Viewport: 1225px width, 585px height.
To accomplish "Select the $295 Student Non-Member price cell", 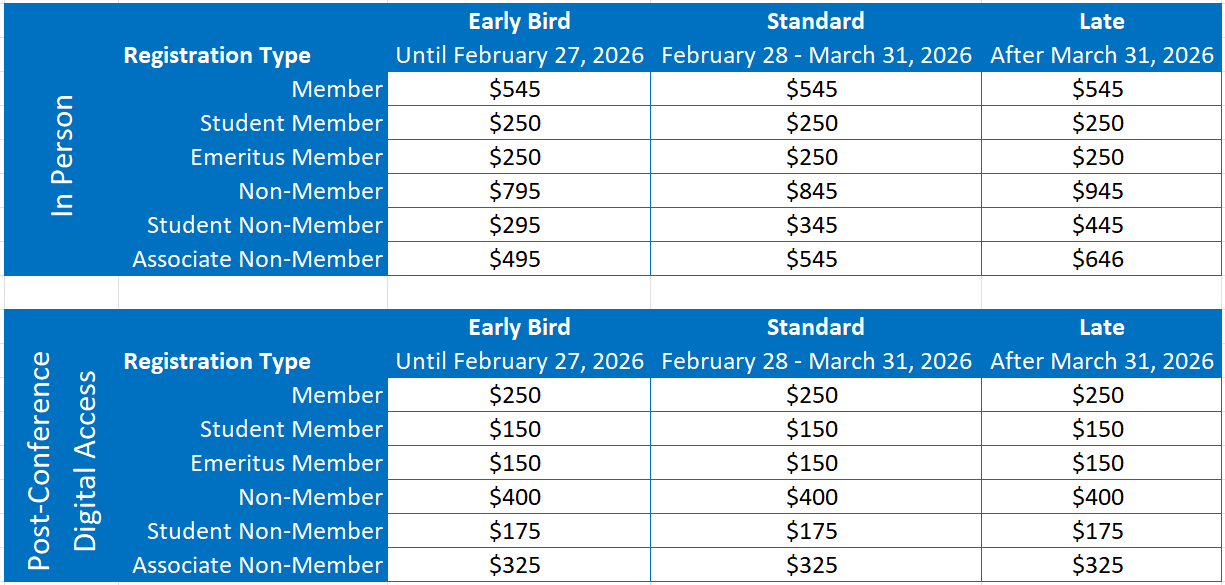I will click(515, 225).
